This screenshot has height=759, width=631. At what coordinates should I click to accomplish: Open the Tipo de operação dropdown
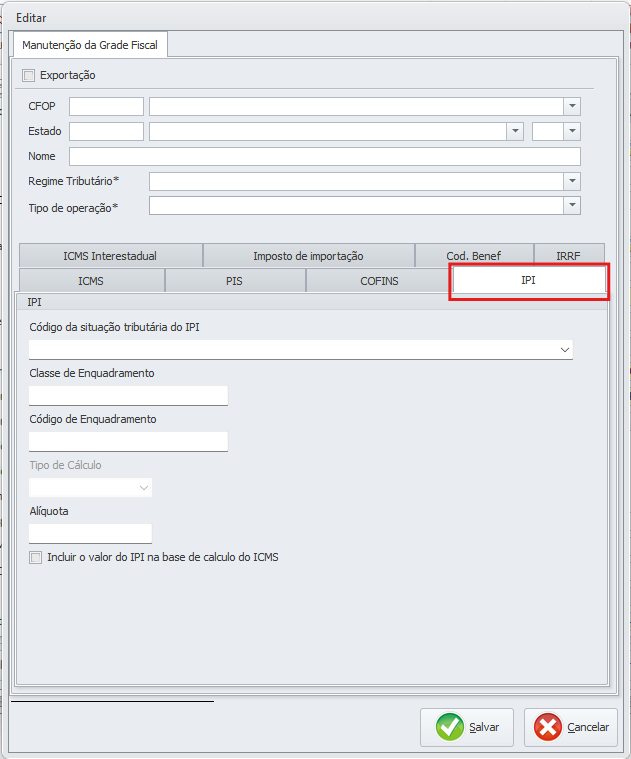(x=572, y=205)
